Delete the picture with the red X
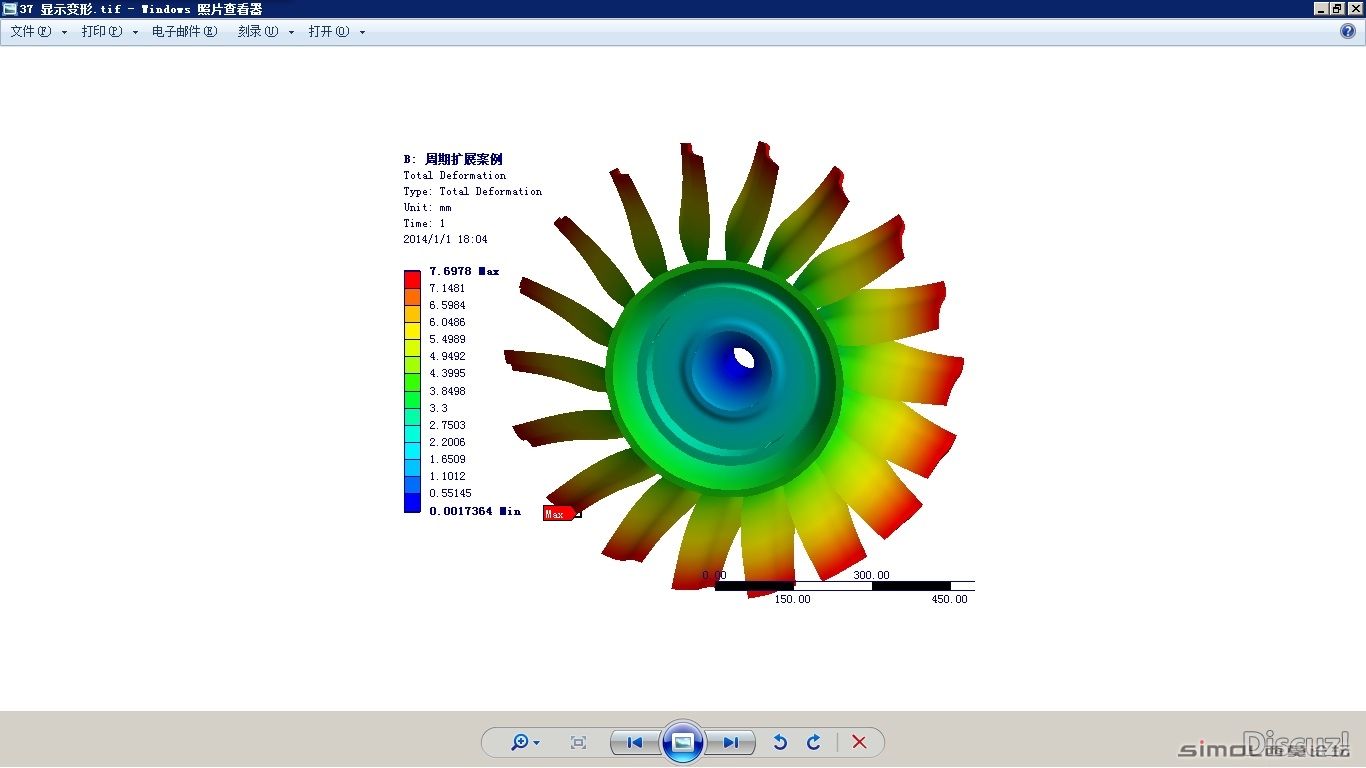This screenshot has height=768, width=1366. point(859,742)
